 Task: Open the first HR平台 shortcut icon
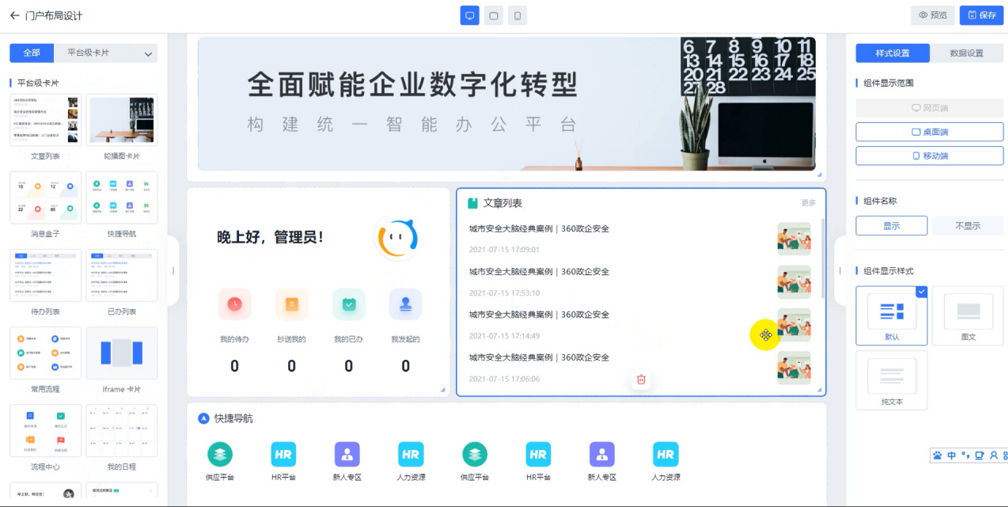(x=284, y=454)
